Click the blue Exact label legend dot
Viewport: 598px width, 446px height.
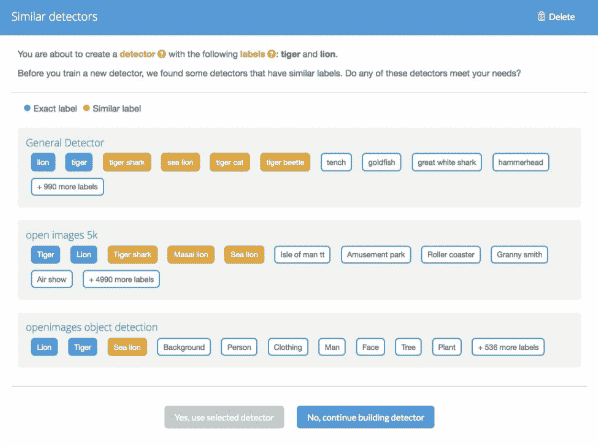[x=27, y=108]
